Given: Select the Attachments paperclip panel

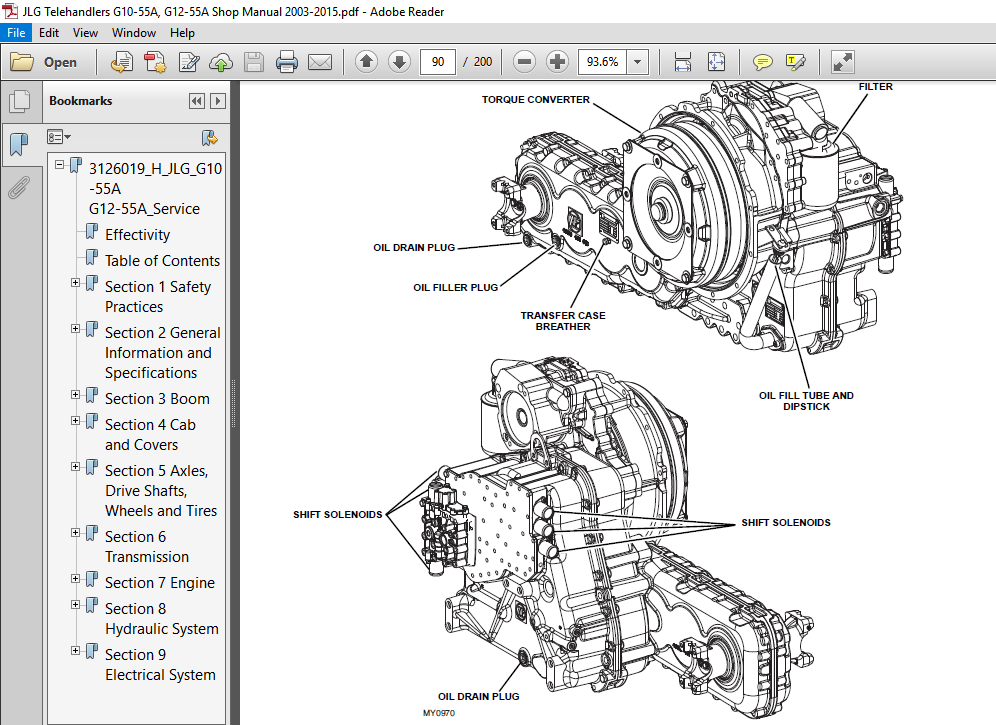Looking at the screenshot, I should 22,187.
